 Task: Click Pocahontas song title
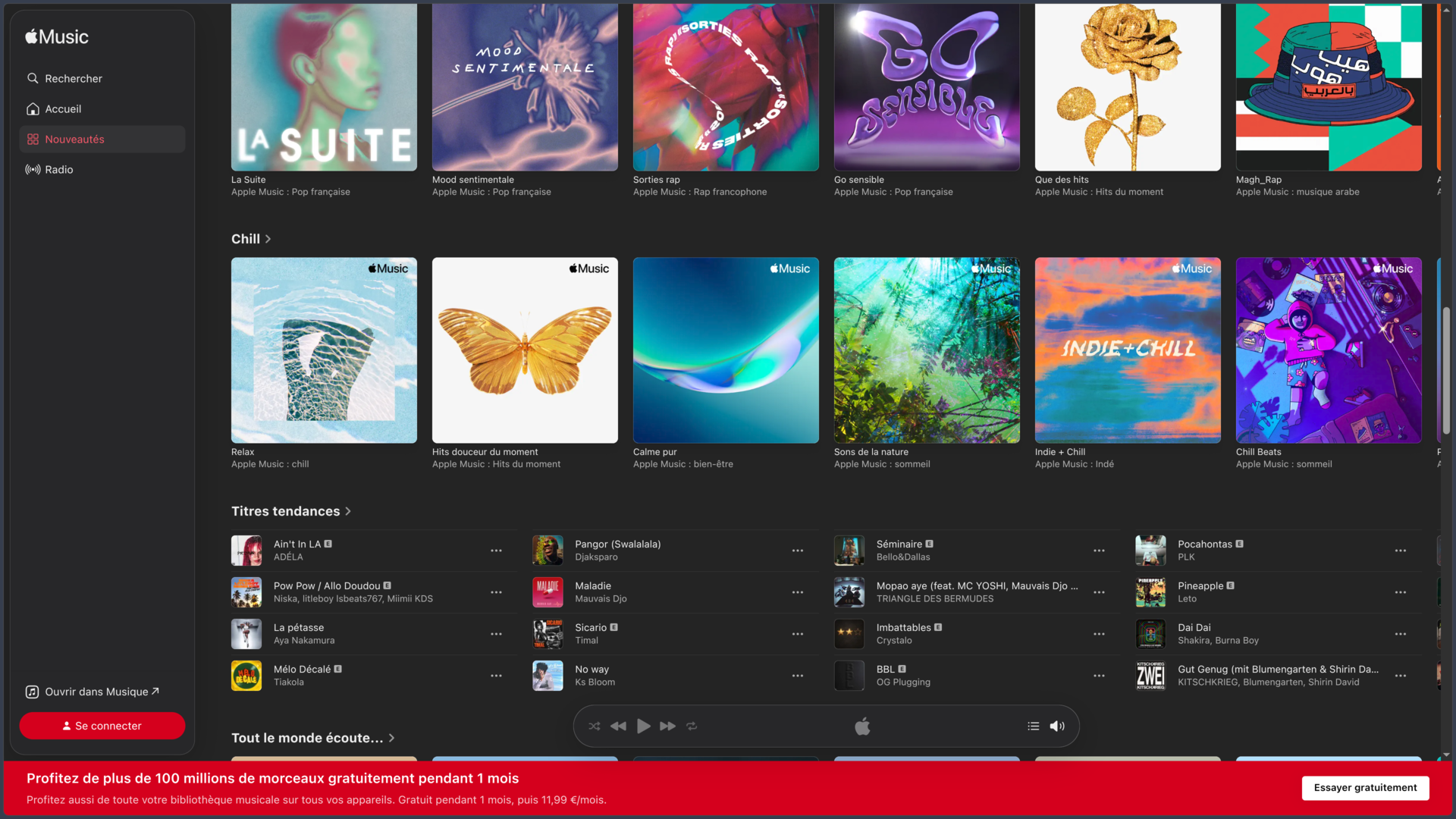1205,544
